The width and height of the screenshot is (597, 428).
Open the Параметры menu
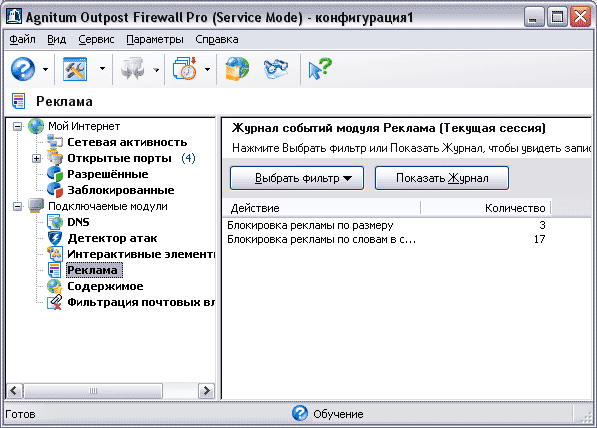click(x=155, y=39)
